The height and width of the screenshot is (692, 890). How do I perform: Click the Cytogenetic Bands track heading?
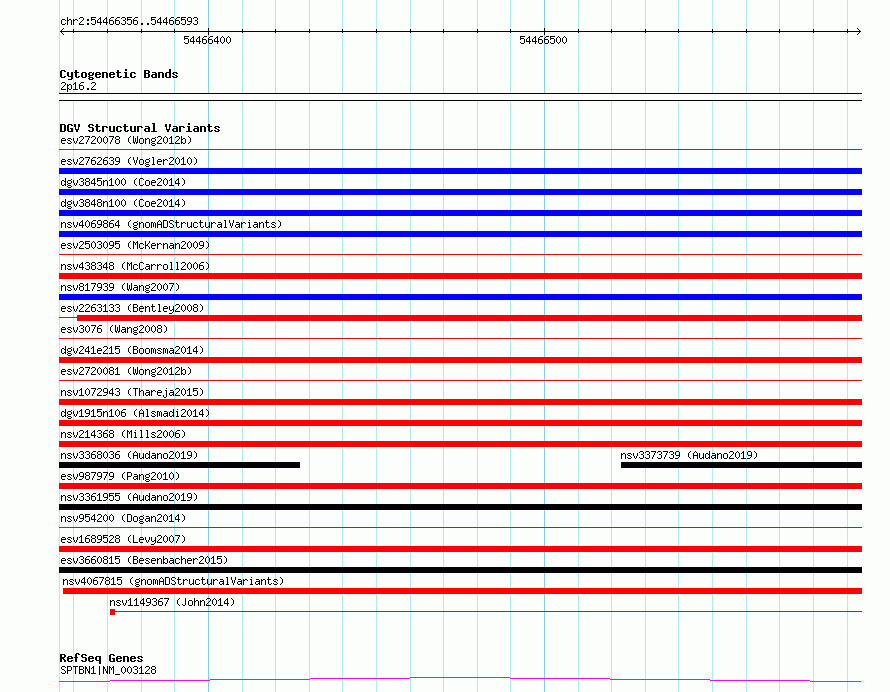point(119,74)
